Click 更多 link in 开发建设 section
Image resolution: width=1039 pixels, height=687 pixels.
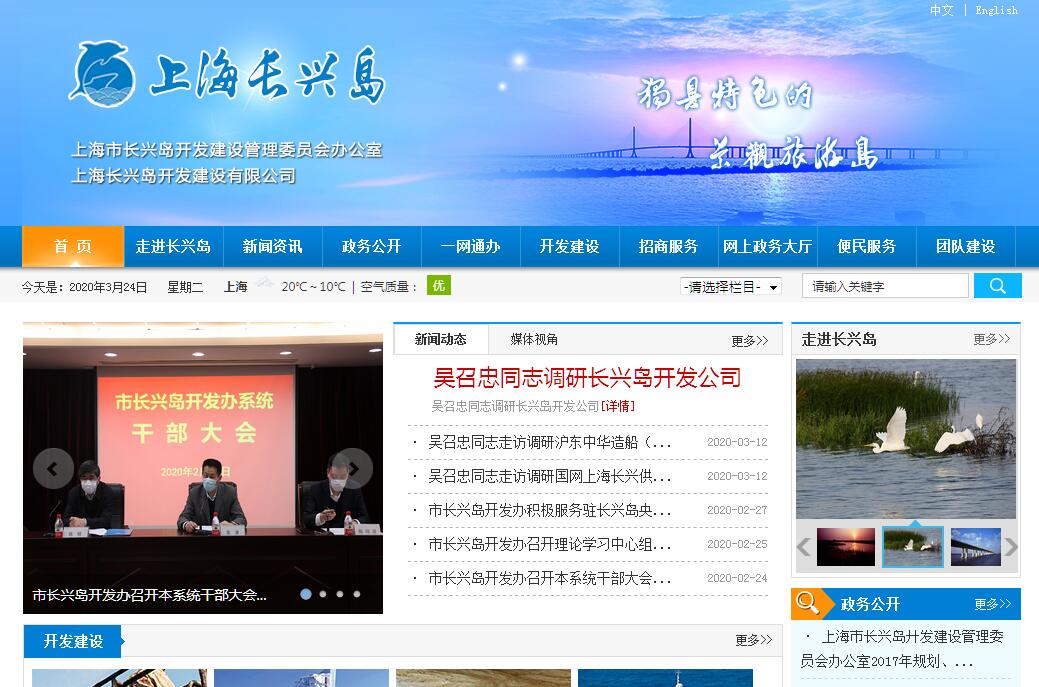tap(753, 640)
